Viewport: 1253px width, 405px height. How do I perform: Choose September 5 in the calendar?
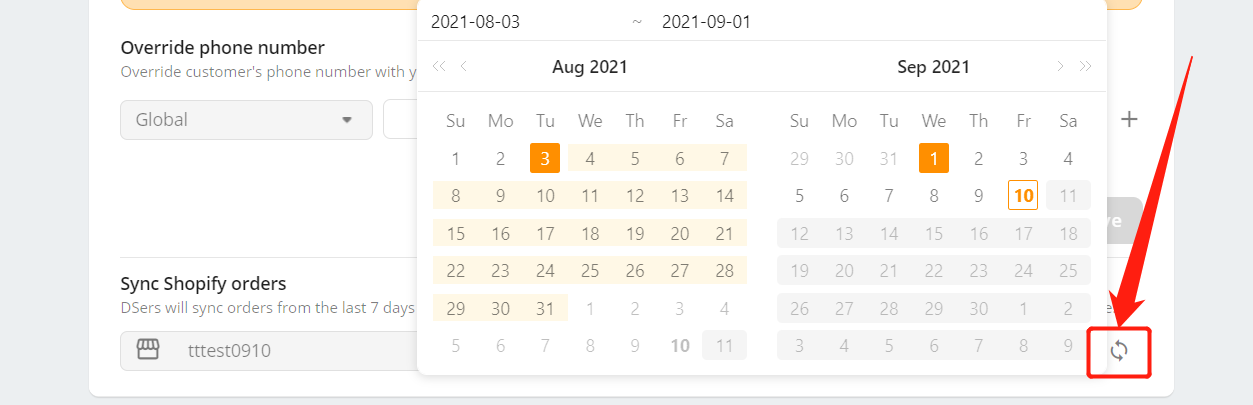(x=799, y=196)
